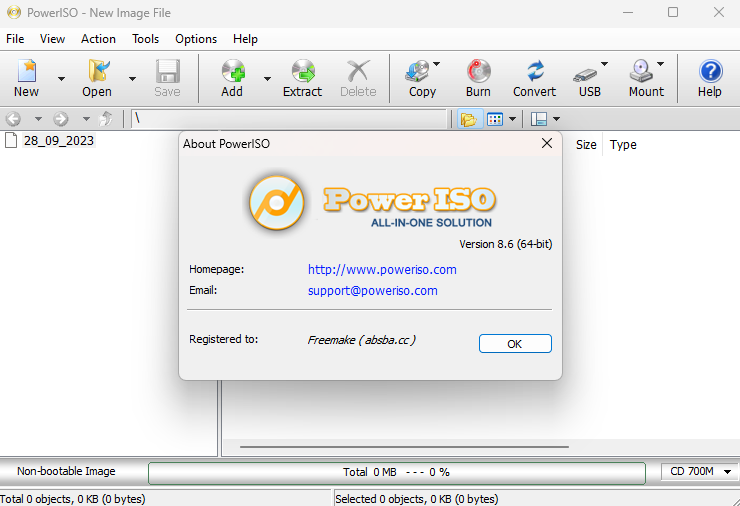Click the pane layout icon
Viewport: 740px width, 506px height.
click(x=539, y=119)
